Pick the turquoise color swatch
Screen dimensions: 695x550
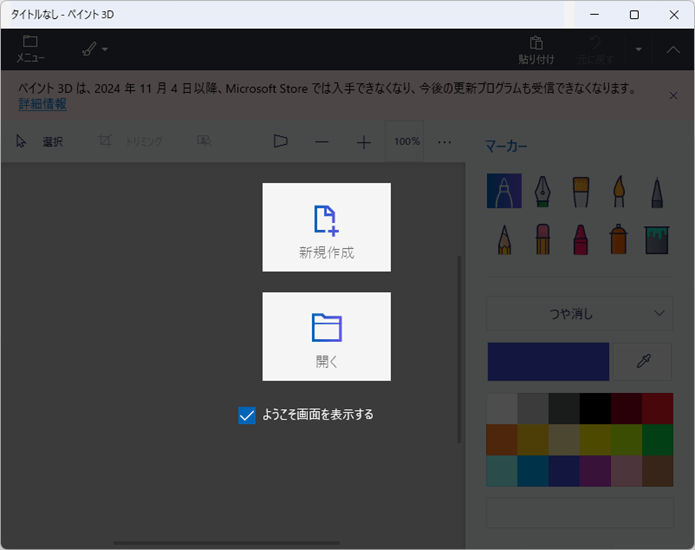502,471
